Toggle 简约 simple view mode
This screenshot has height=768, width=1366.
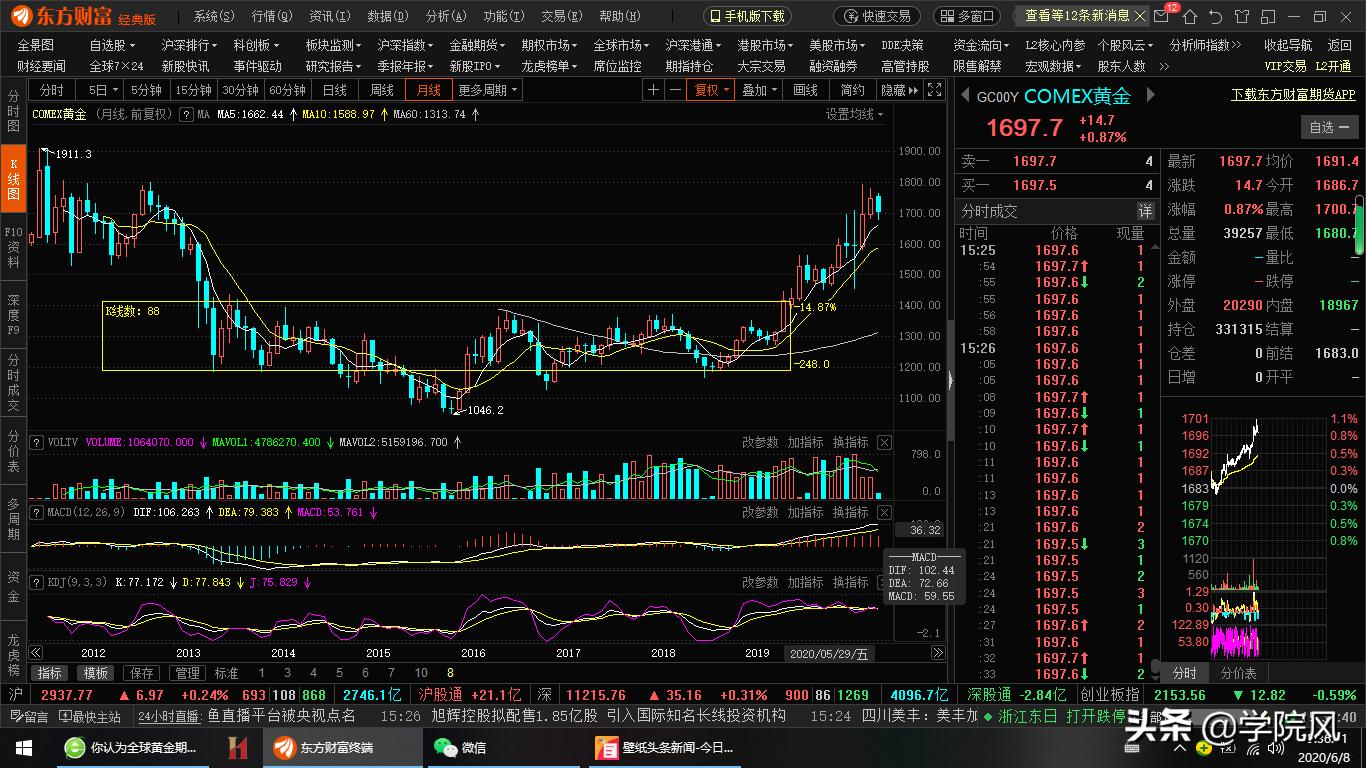click(x=852, y=90)
